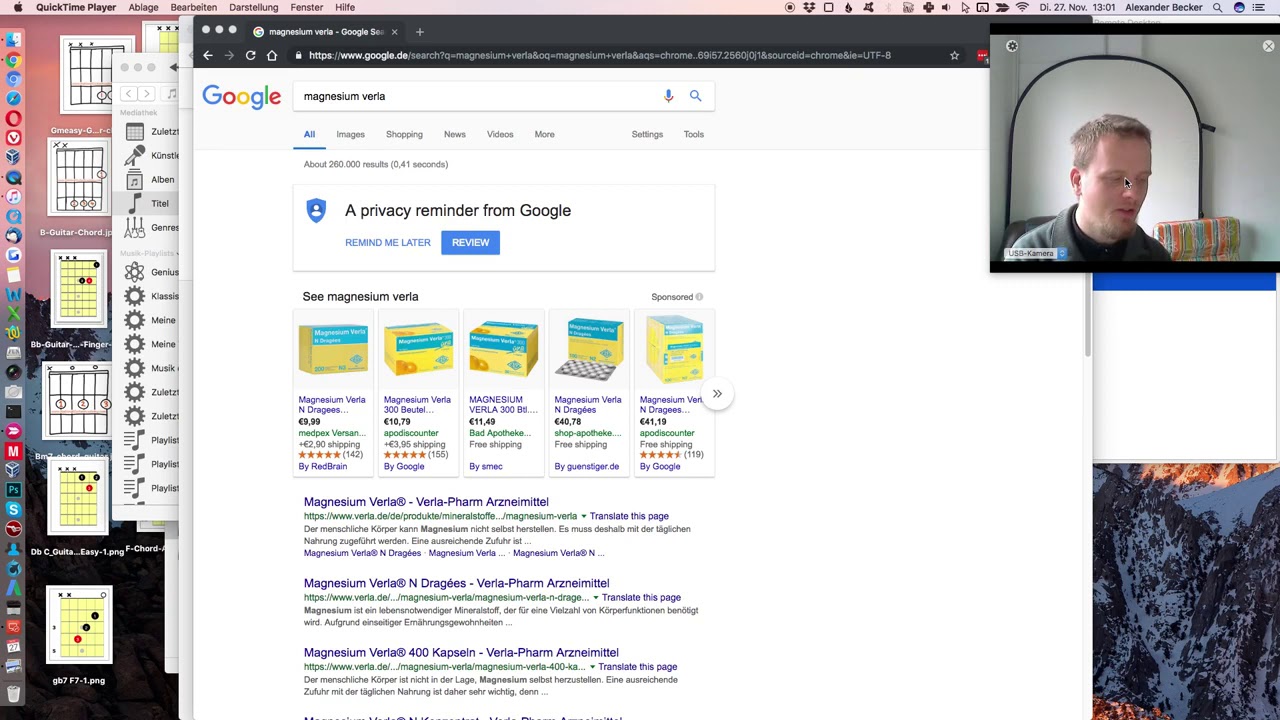Open the Fenster menu in menu bar
1280x720 pixels.
coord(307,7)
